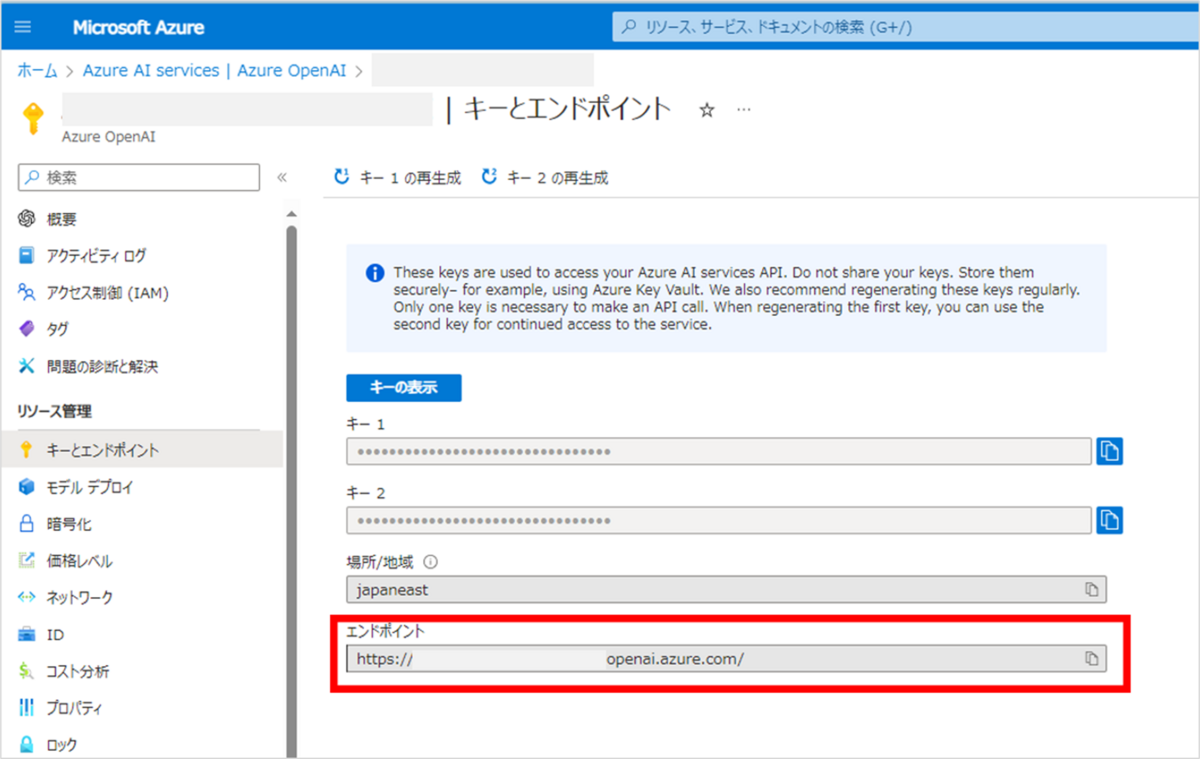Go to ホーム breadcrumb link

pos(37,70)
